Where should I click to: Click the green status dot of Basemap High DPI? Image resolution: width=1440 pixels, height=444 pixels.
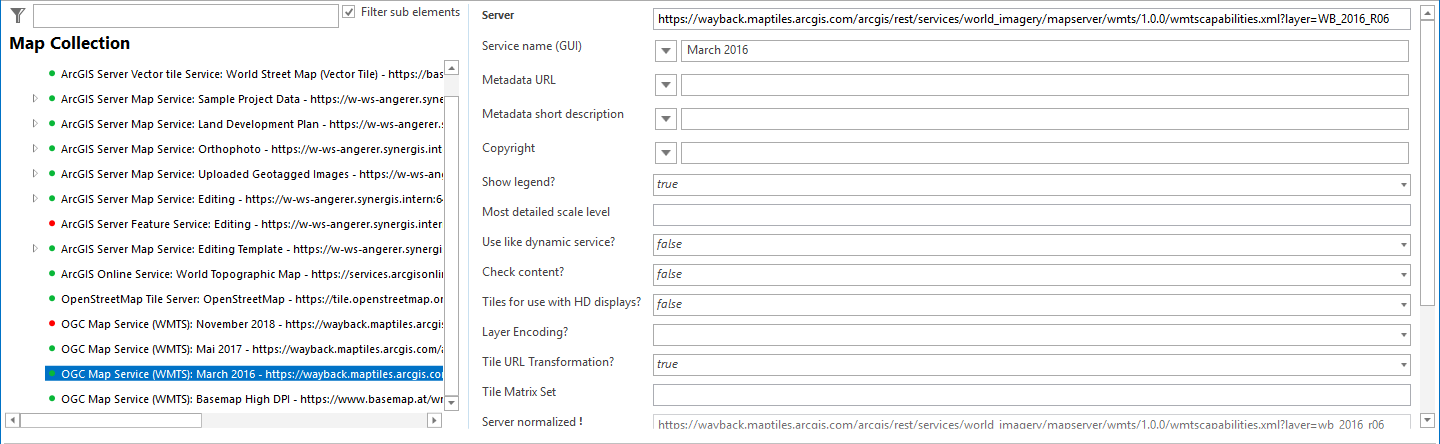pos(51,399)
